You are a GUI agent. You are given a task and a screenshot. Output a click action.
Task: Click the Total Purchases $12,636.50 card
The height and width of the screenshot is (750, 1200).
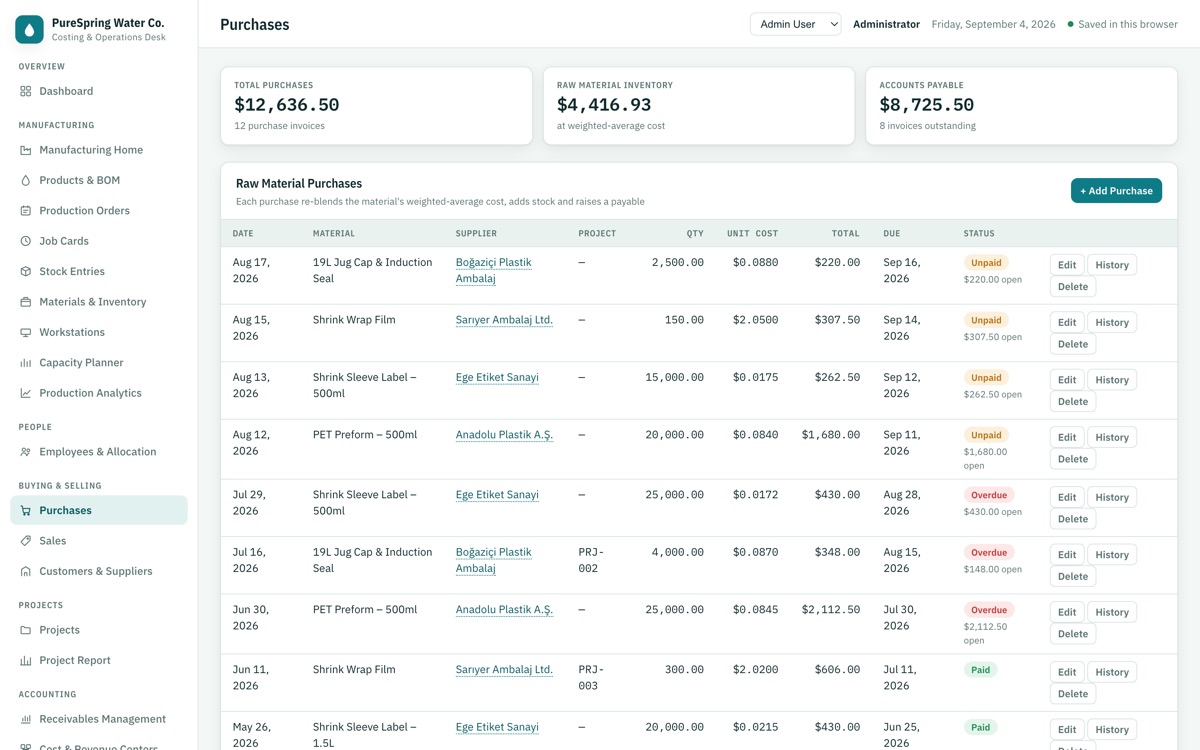[376, 106]
